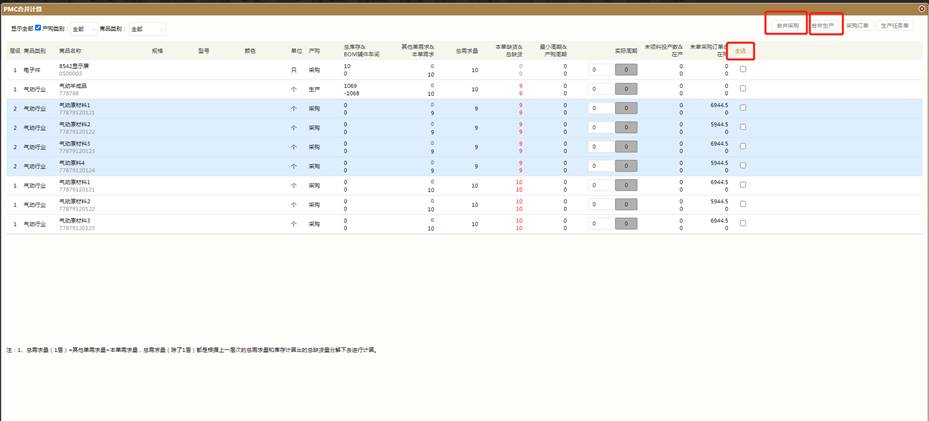The image size is (929, 421).
Task: Select checkbox of level-2 气动原材料1 row
Action: [743, 108]
